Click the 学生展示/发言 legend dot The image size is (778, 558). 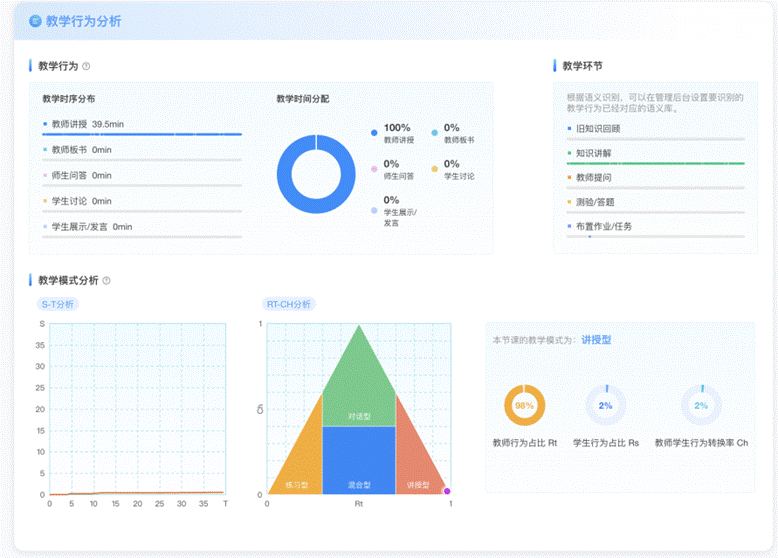374,210
